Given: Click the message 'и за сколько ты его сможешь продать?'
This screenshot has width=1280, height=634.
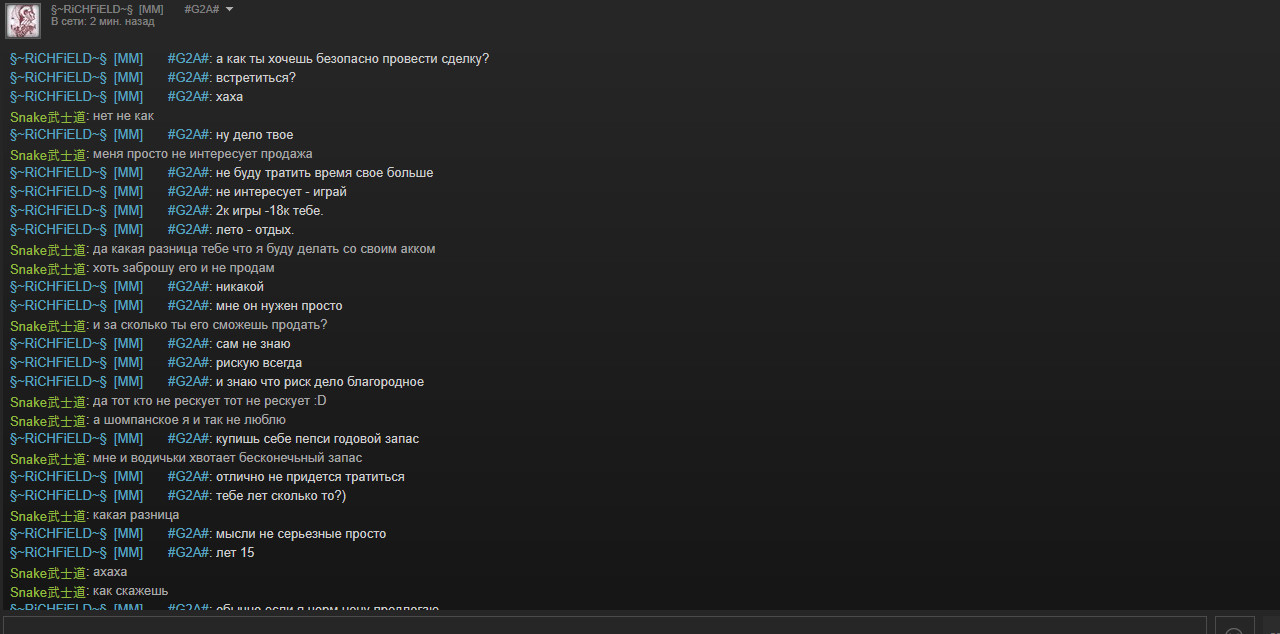Looking at the screenshot, I should coord(210,325).
